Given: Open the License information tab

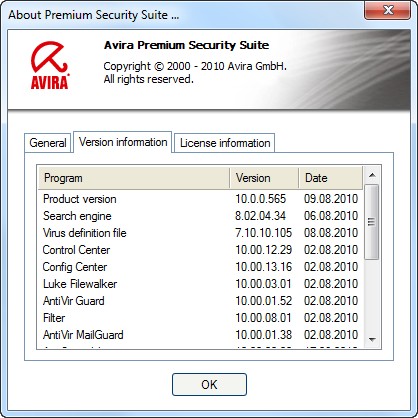Looking at the screenshot, I should 225,143.
